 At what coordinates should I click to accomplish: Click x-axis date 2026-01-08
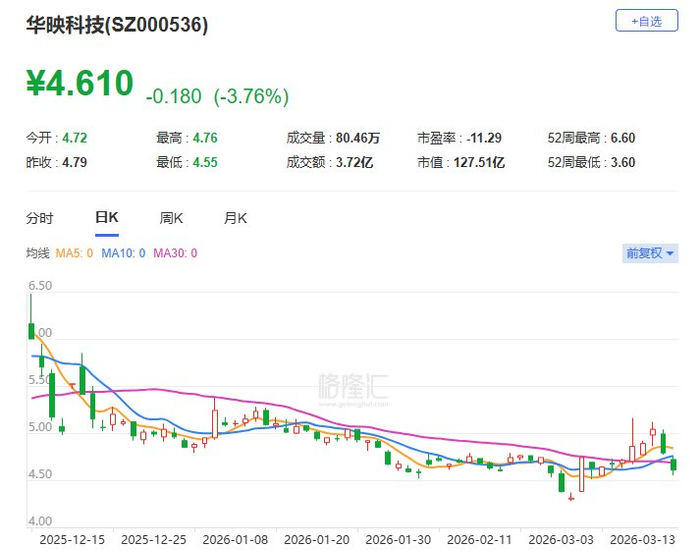[x=235, y=540]
